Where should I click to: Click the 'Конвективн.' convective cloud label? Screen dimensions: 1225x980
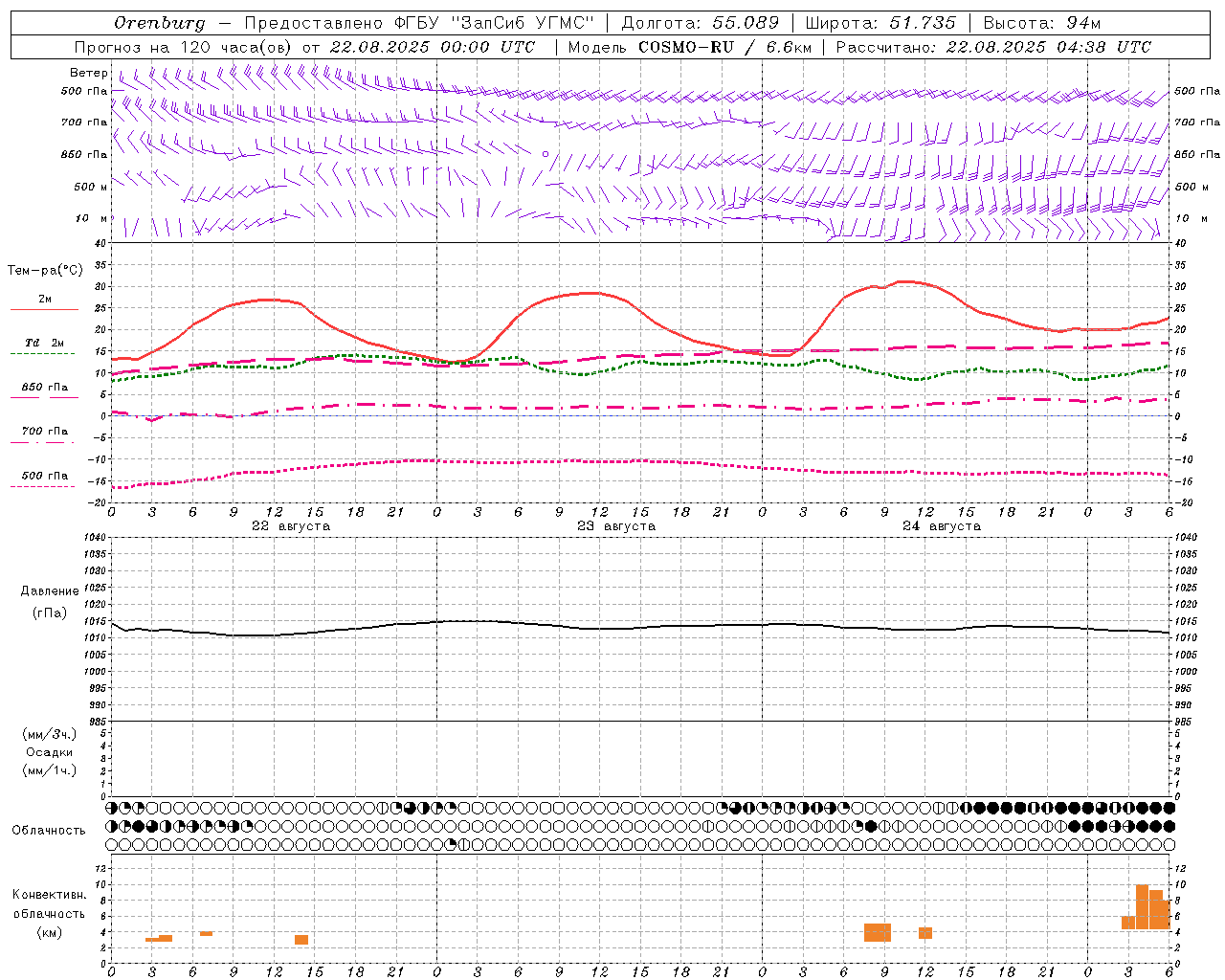50,895
